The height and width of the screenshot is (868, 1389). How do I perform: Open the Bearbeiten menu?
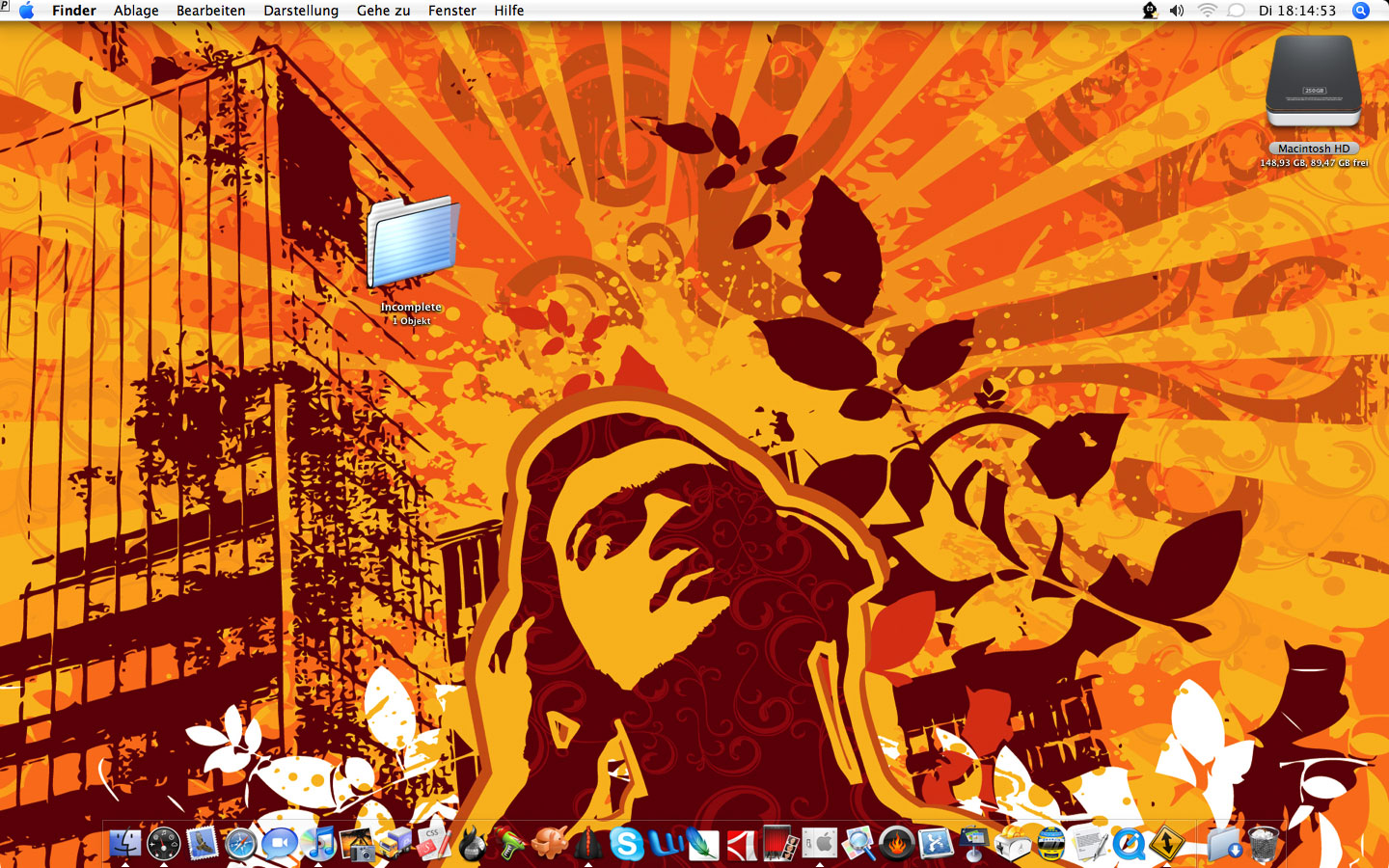[211, 11]
